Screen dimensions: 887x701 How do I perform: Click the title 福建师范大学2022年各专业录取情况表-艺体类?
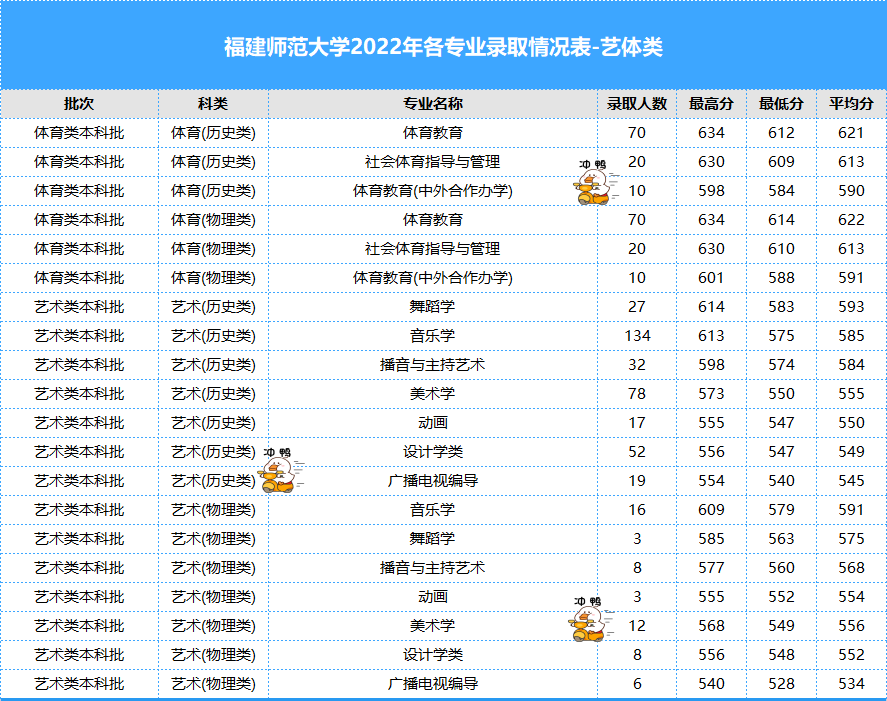point(443,47)
